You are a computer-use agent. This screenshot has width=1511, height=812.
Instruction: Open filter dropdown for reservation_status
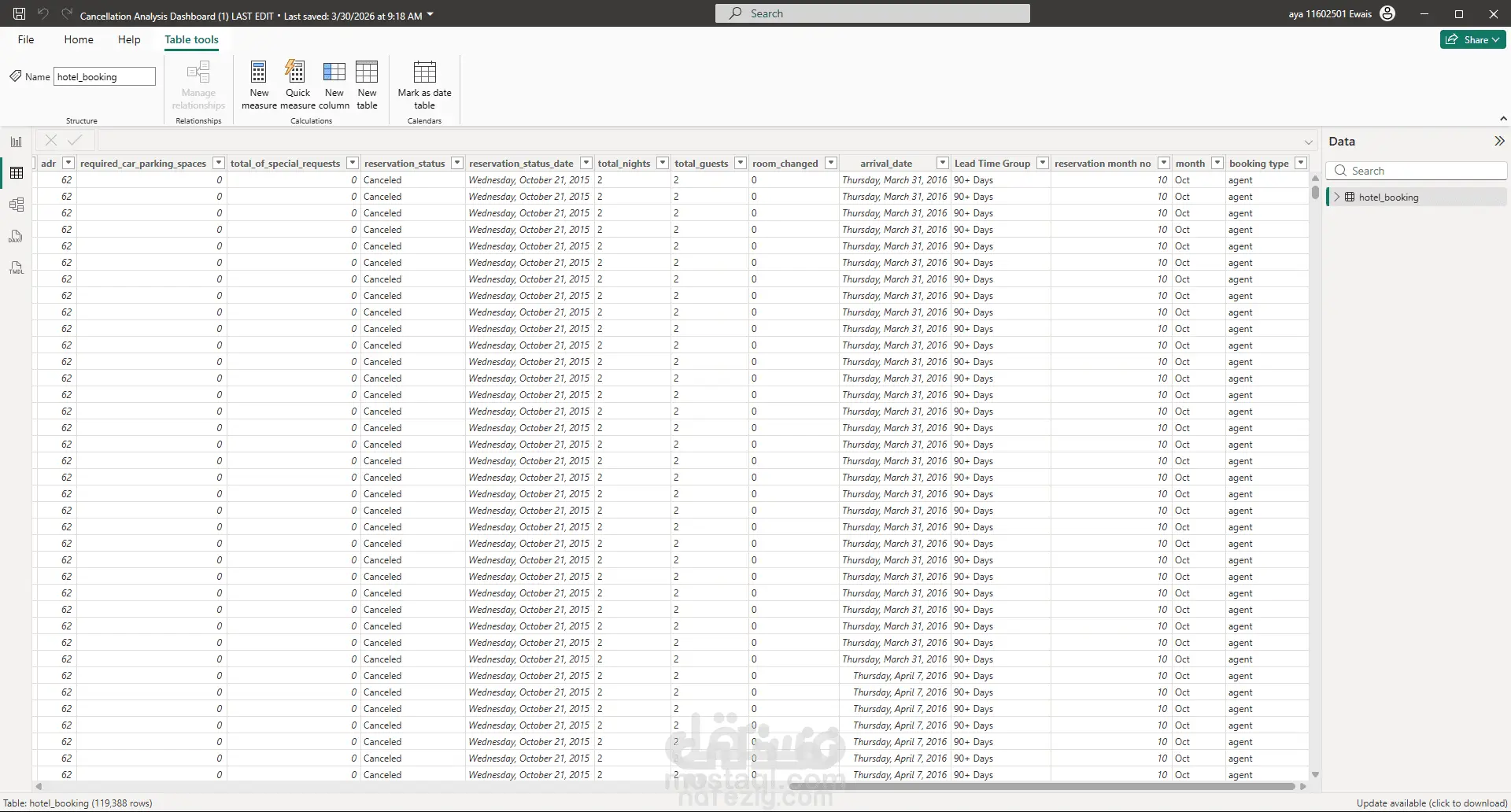[x=456, y=163]
